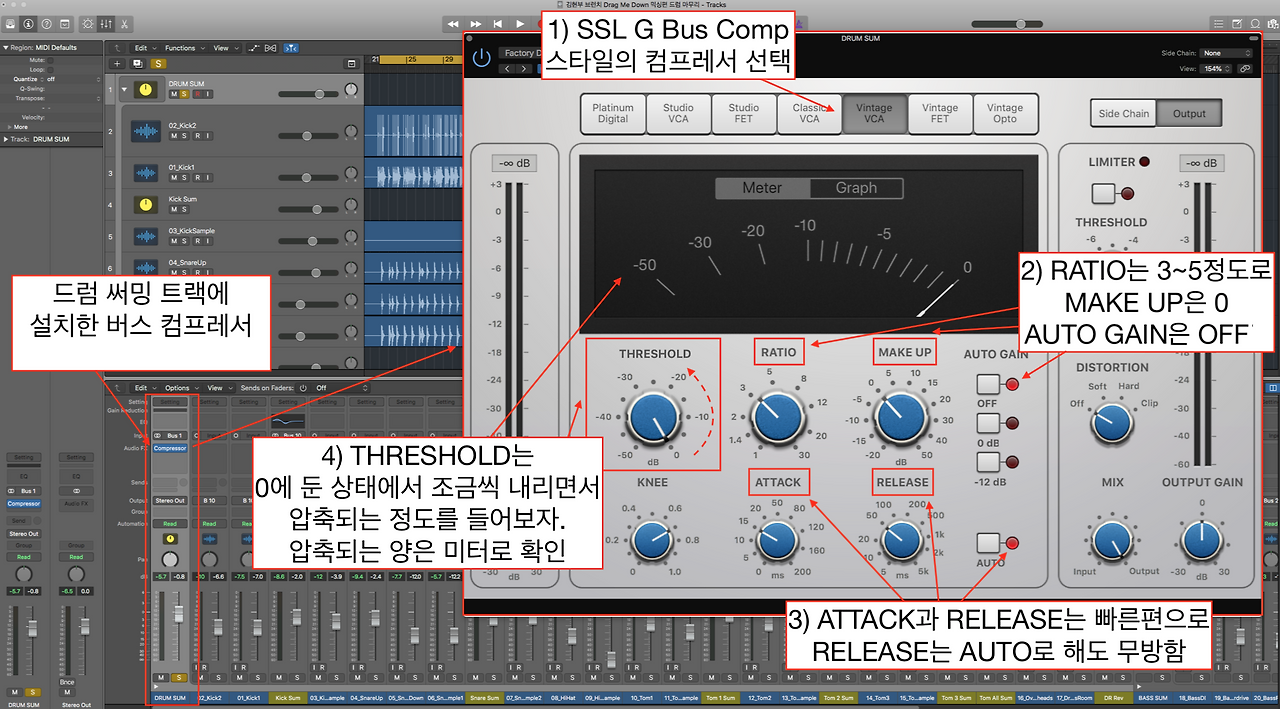Click the link icon in Compressor header
This screenshot has width=1280, height=709.
point(1245,69)
